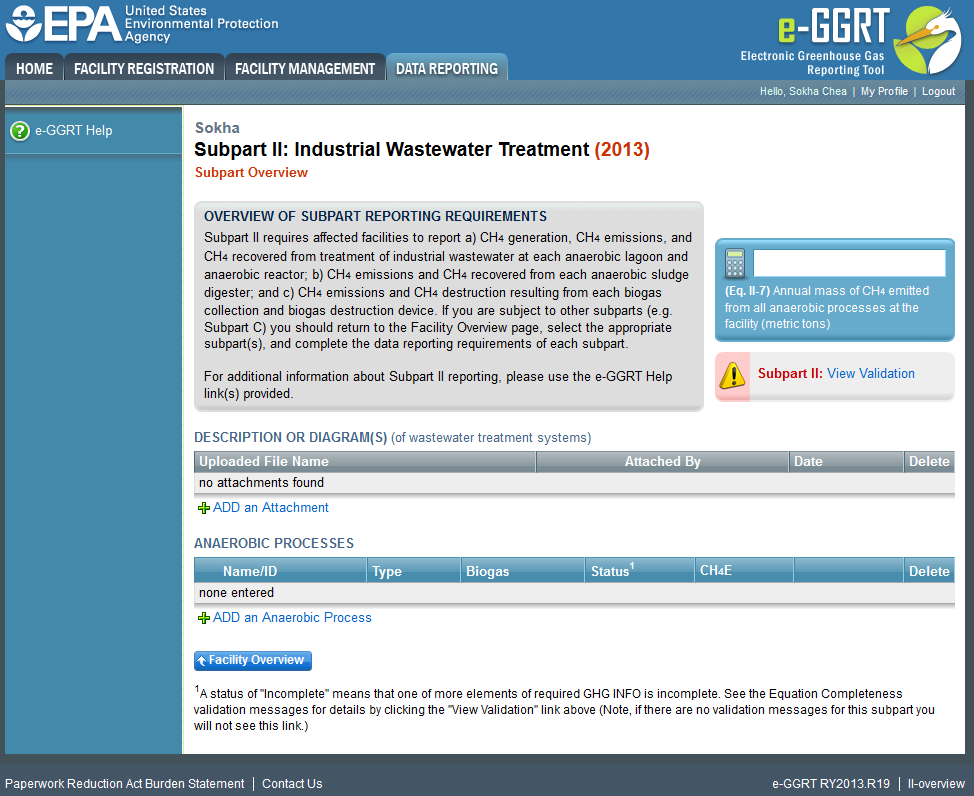The width and height of the screenshot is (974, 796).
Task: Click the CH4E column header
Action: 744,571
